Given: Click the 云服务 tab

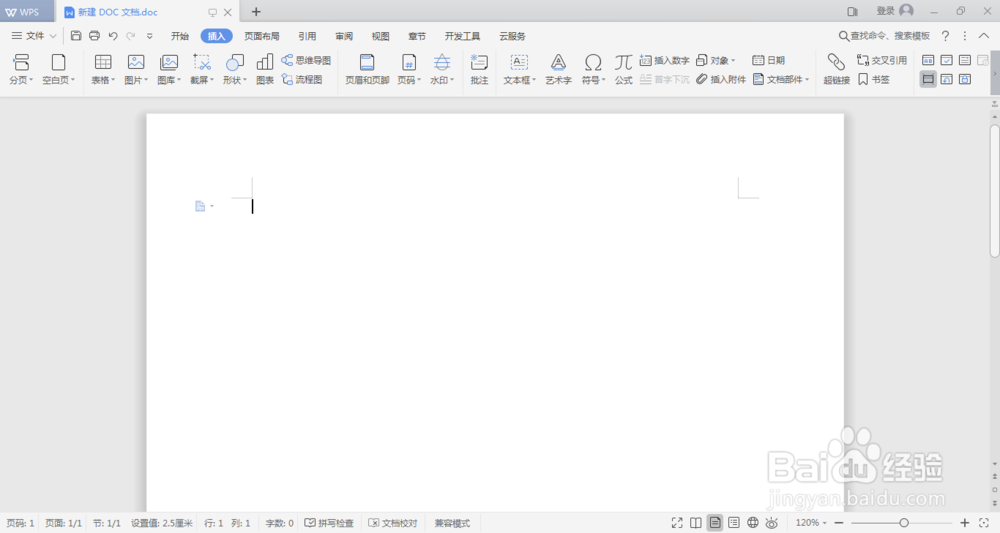Looking at the screenshot, I should (x=512, y=36).
